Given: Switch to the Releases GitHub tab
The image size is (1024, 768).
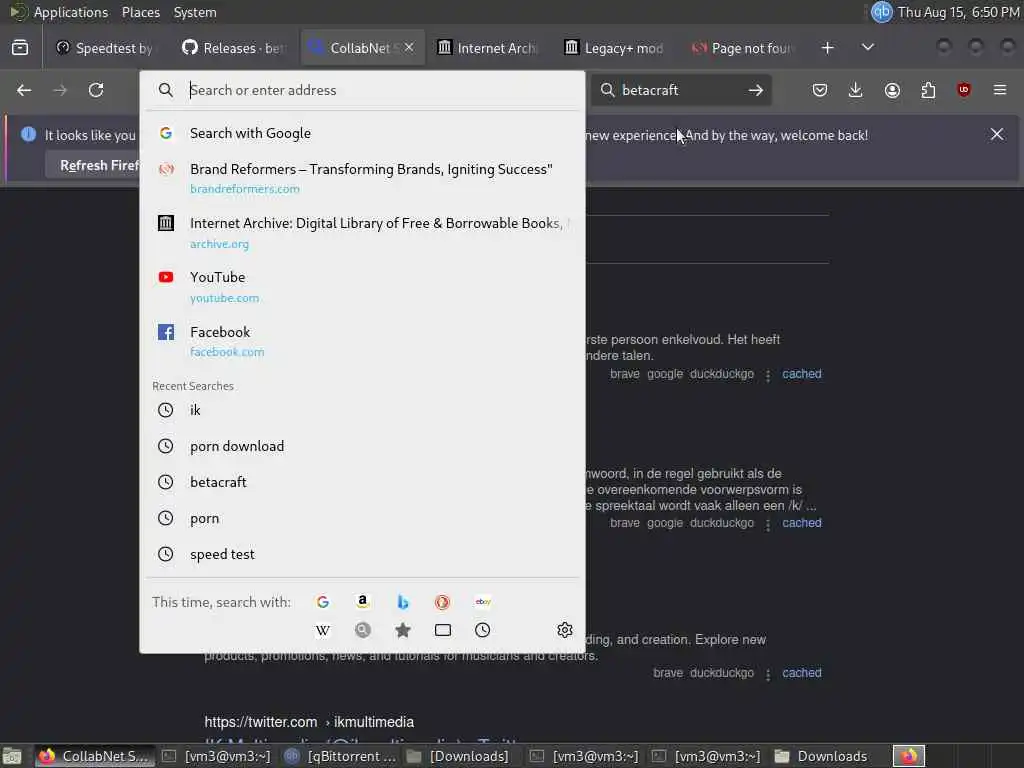Looking at the screenshot, I should coord(233,48).
